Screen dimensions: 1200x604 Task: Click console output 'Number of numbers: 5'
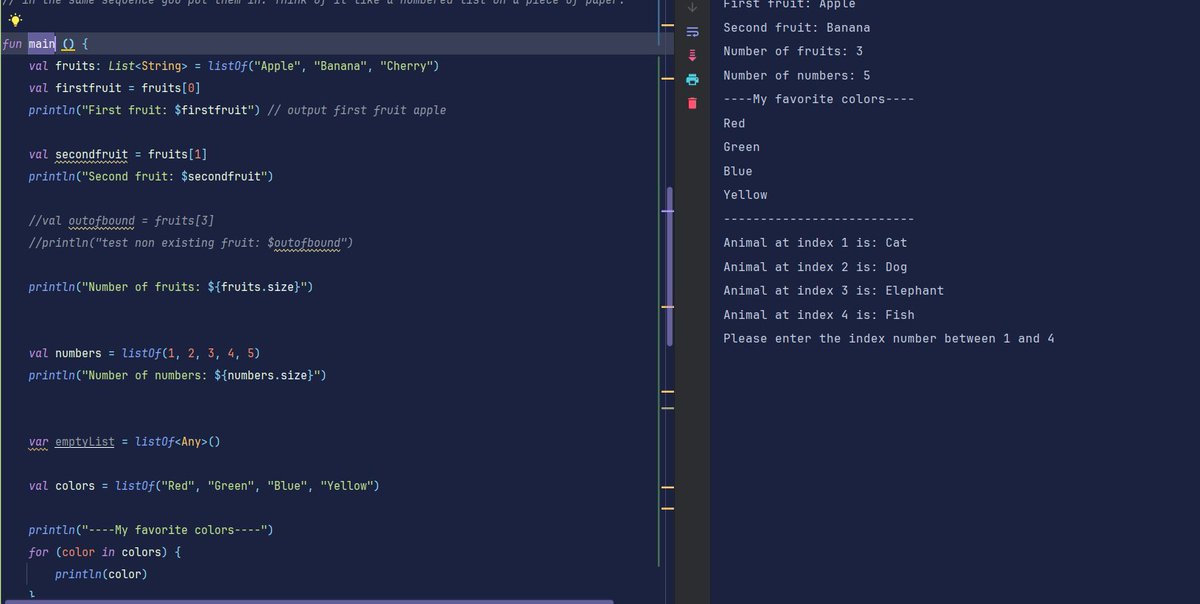(x=796, y=75)
